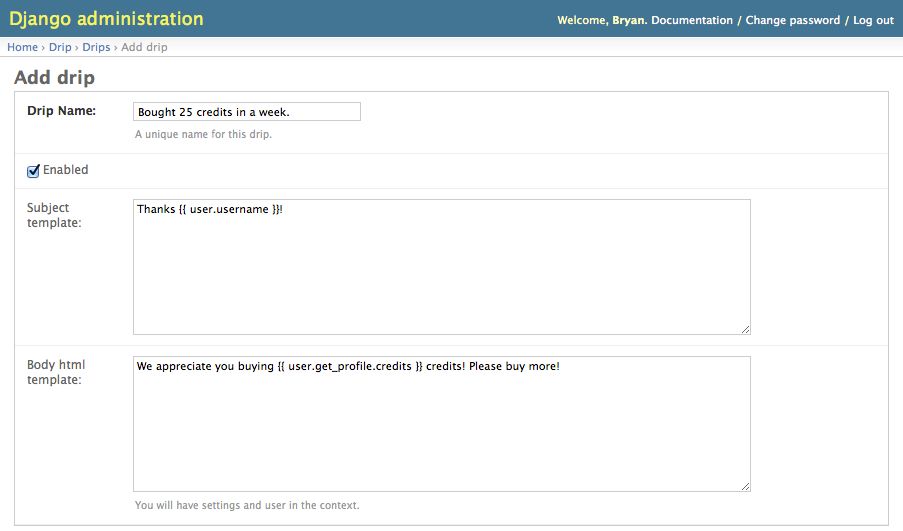The height and width of the screenshot is (531, 903).
Task: Open the Change password link
Action: pyautogui.click(x=792, y=20)
